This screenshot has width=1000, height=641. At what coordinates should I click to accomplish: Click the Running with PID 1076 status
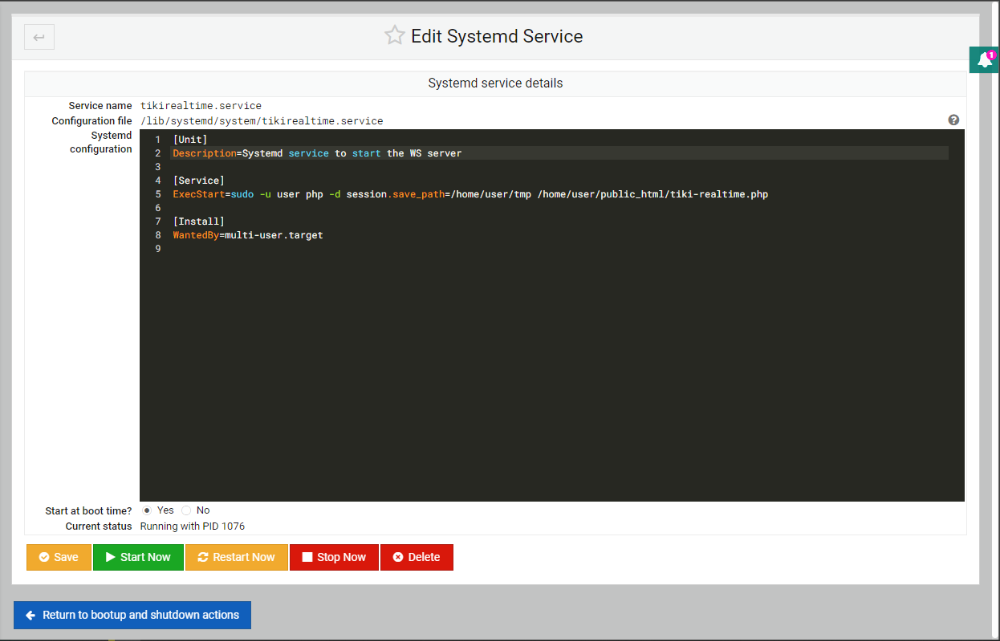[x=193, y=526]
